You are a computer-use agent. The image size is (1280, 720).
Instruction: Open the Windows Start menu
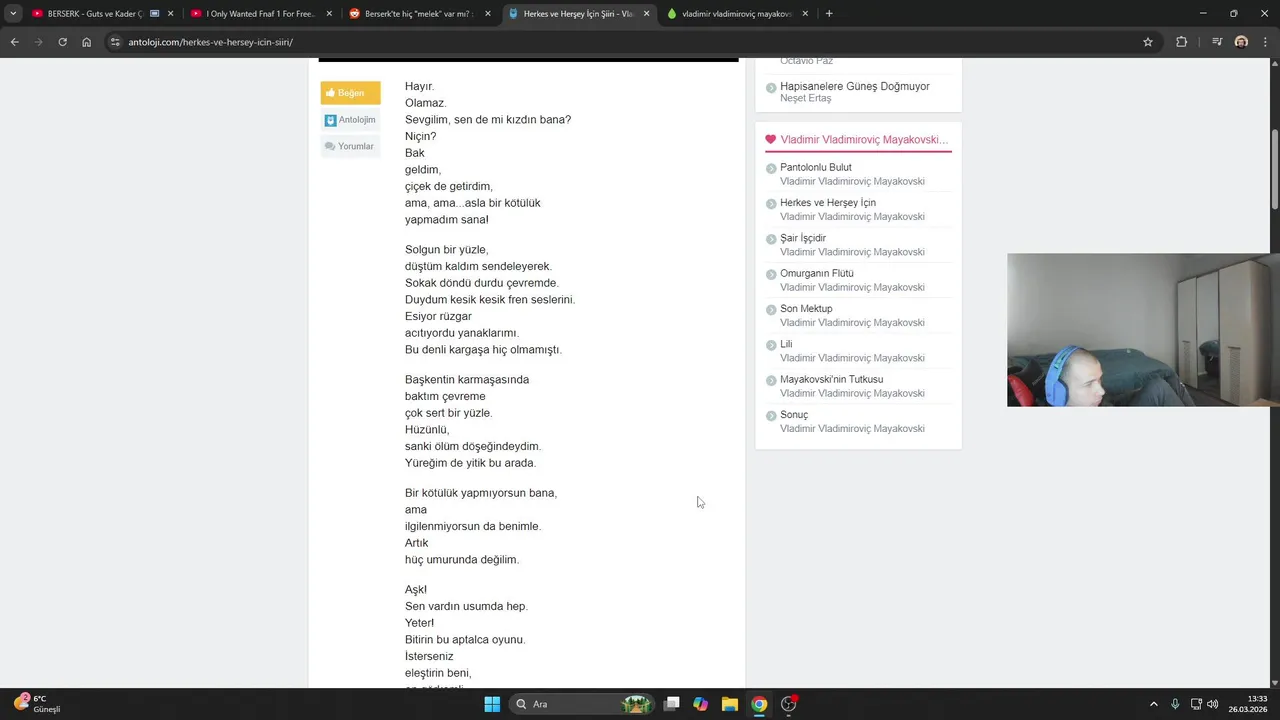(492, 704)
